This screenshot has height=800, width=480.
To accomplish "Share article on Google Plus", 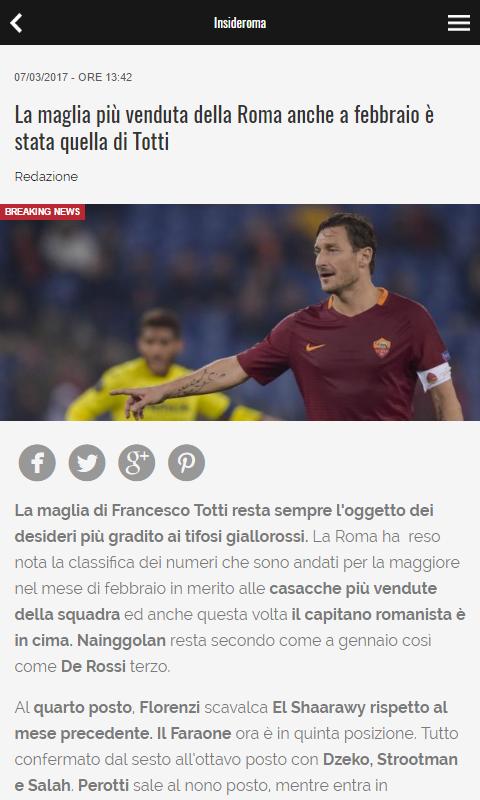I will [137, 463].
